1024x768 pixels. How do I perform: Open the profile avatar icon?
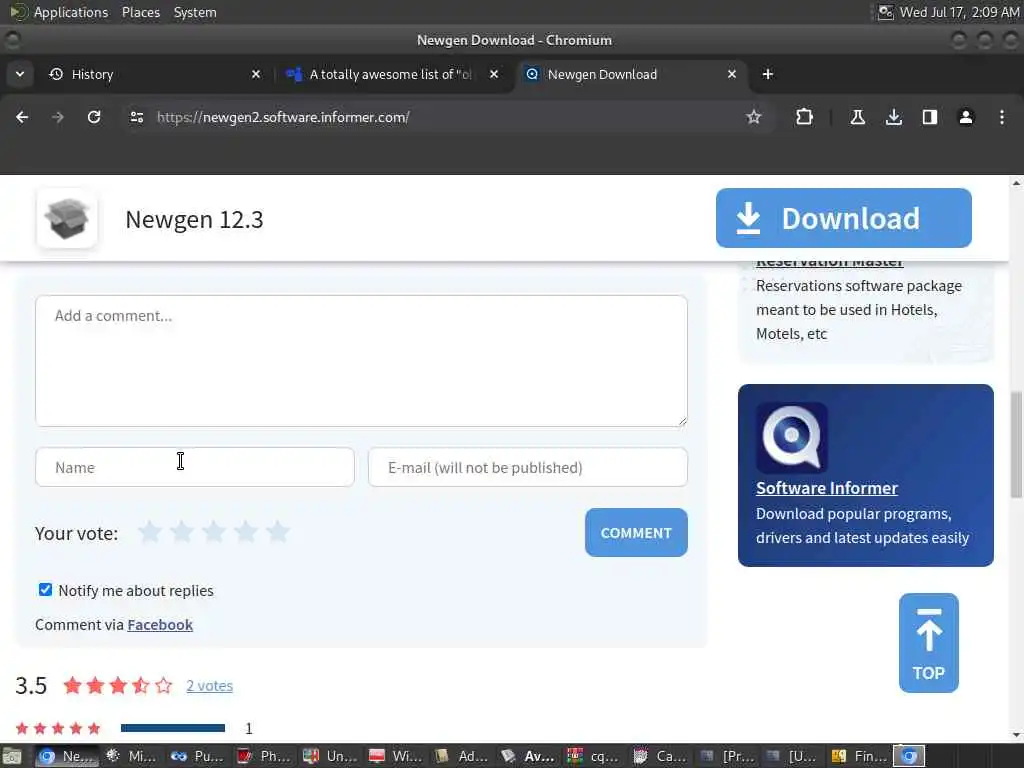(x=966, y=117)
